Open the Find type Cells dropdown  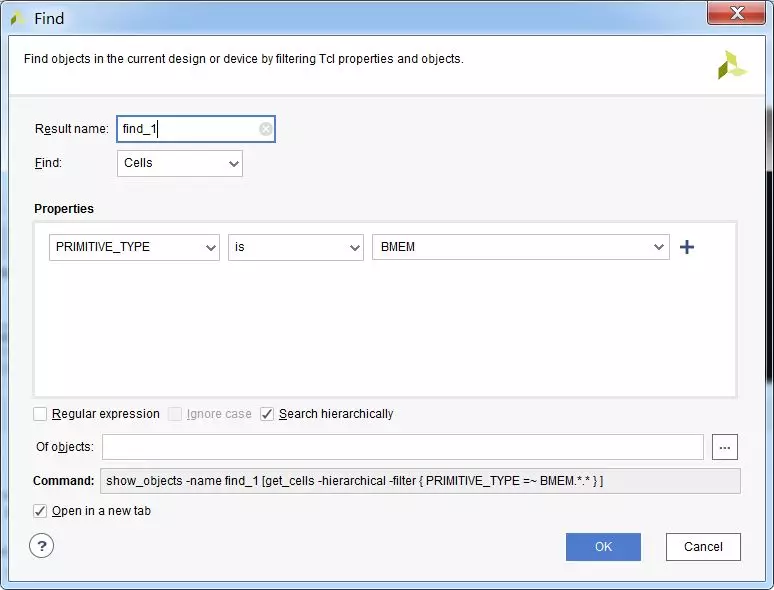(180, 163)
